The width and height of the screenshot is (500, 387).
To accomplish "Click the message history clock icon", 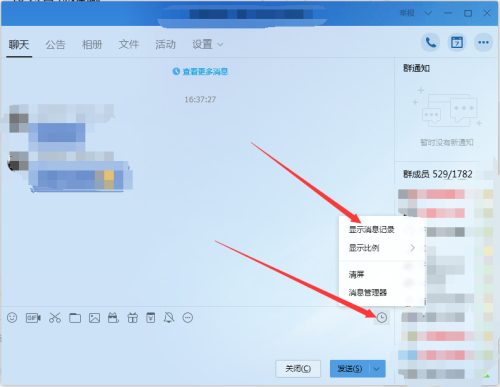I will pos(382,318).
